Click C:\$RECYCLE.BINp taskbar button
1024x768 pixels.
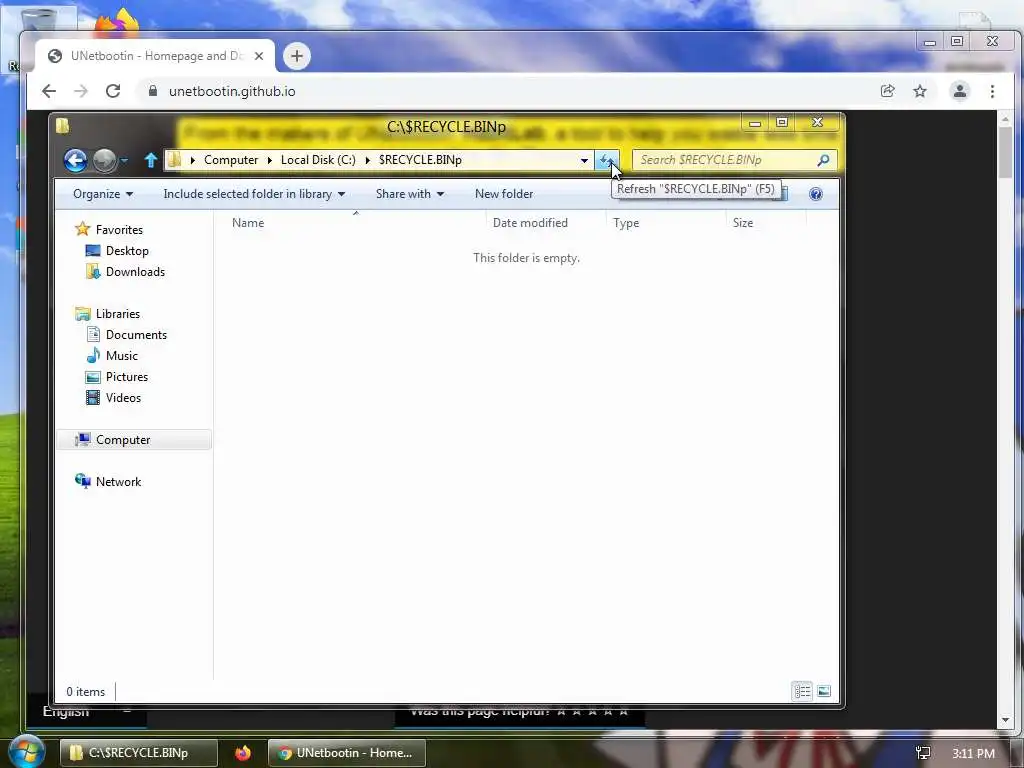[x=138, y=753]
